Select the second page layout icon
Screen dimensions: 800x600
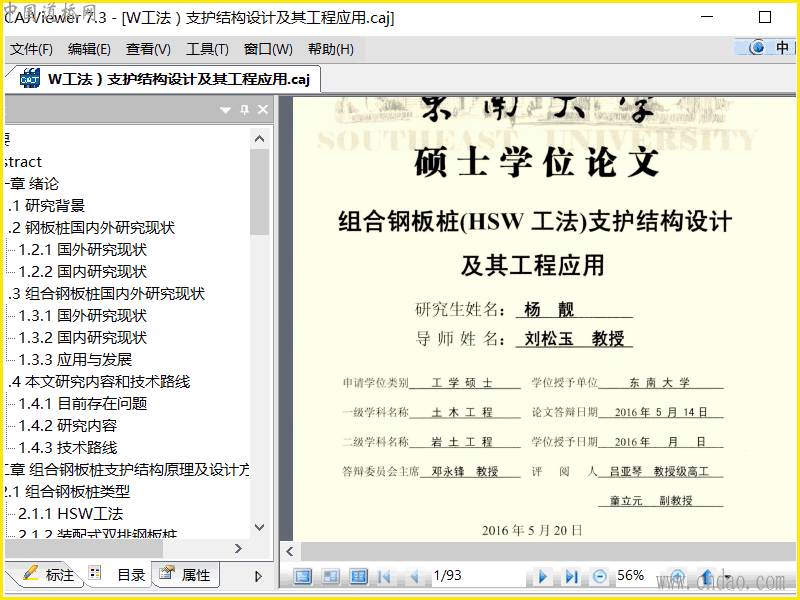(x=331, y=577)
